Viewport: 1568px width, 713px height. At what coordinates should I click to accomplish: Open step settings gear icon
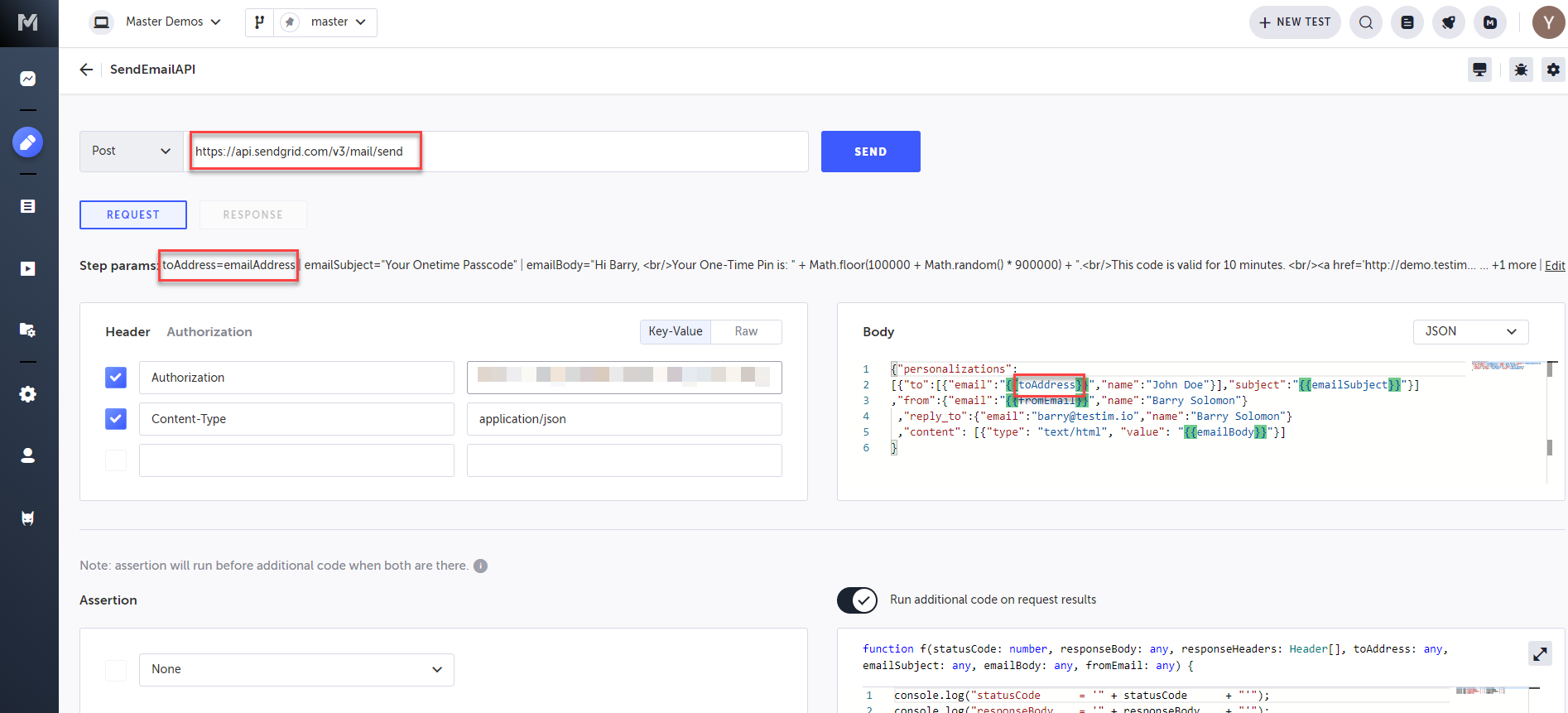[1553, 70]
